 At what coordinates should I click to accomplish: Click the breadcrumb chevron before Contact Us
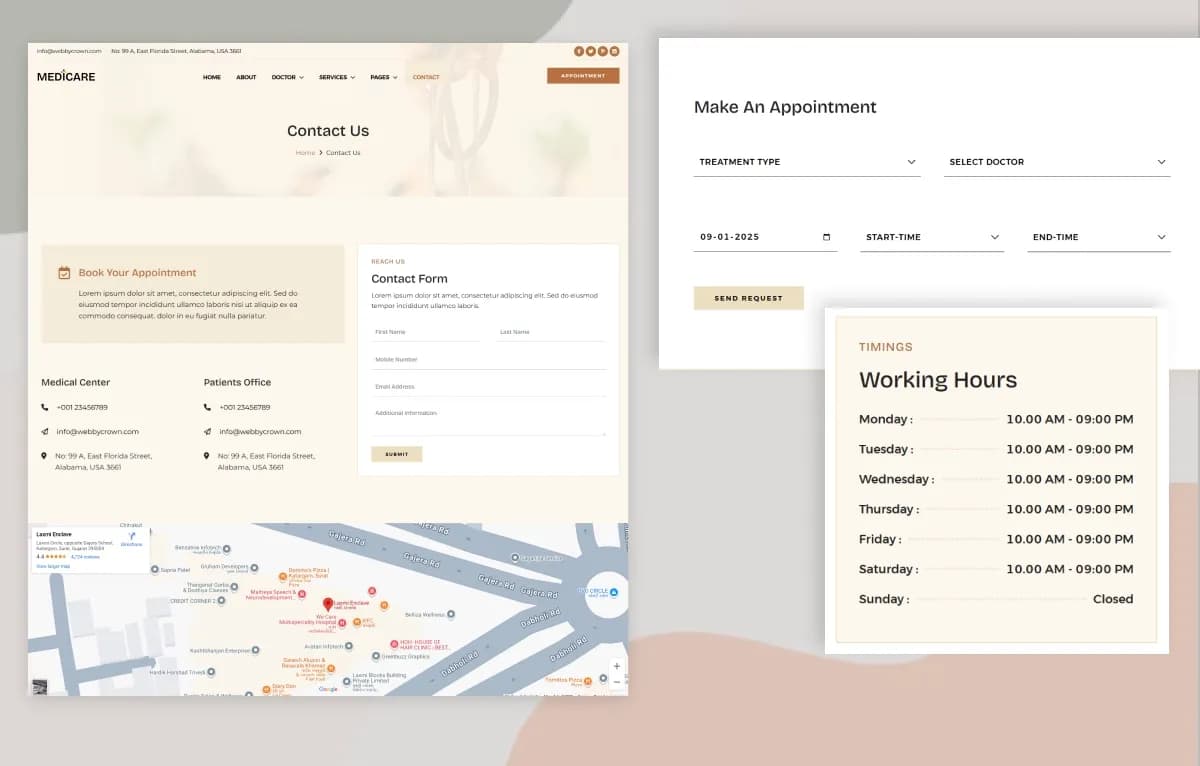click(321, 153)
